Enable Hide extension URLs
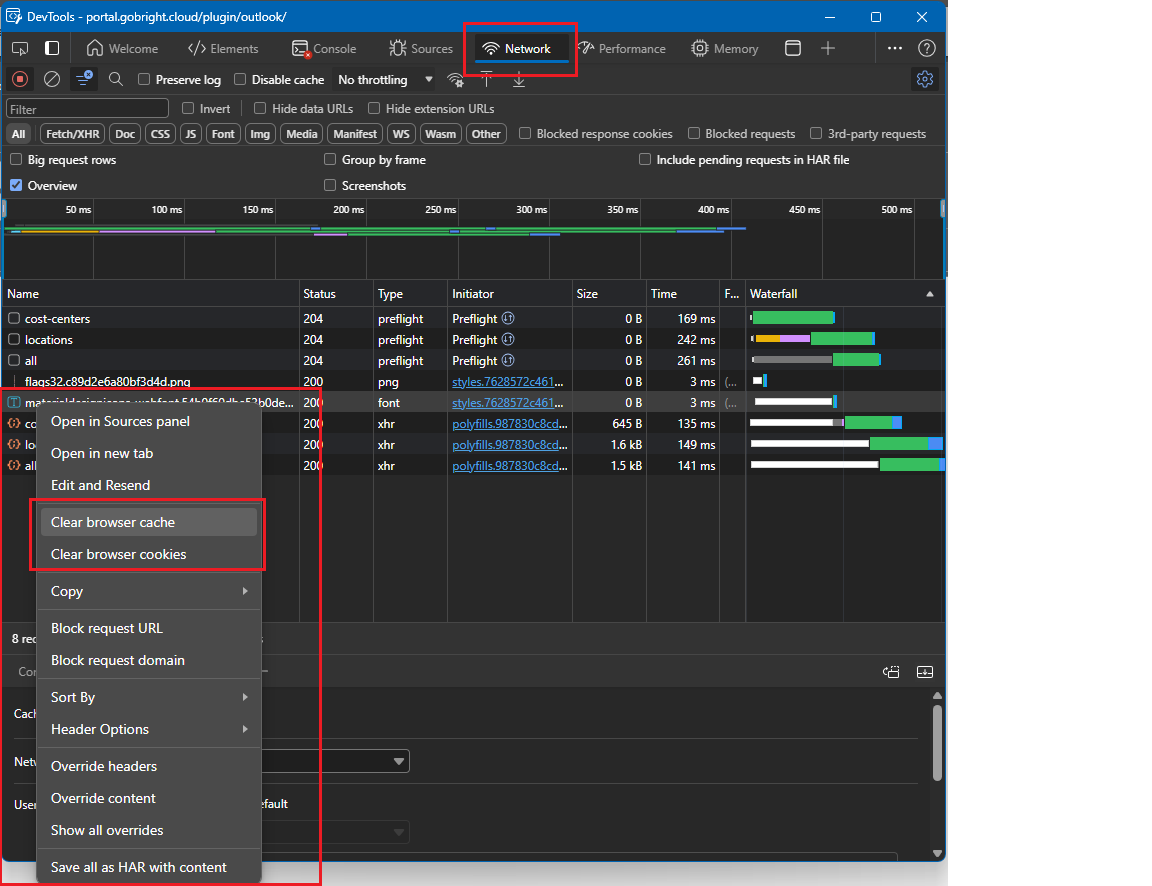Image resolution: width=1152 pixels, height=886 pixels. pos(374,109)
